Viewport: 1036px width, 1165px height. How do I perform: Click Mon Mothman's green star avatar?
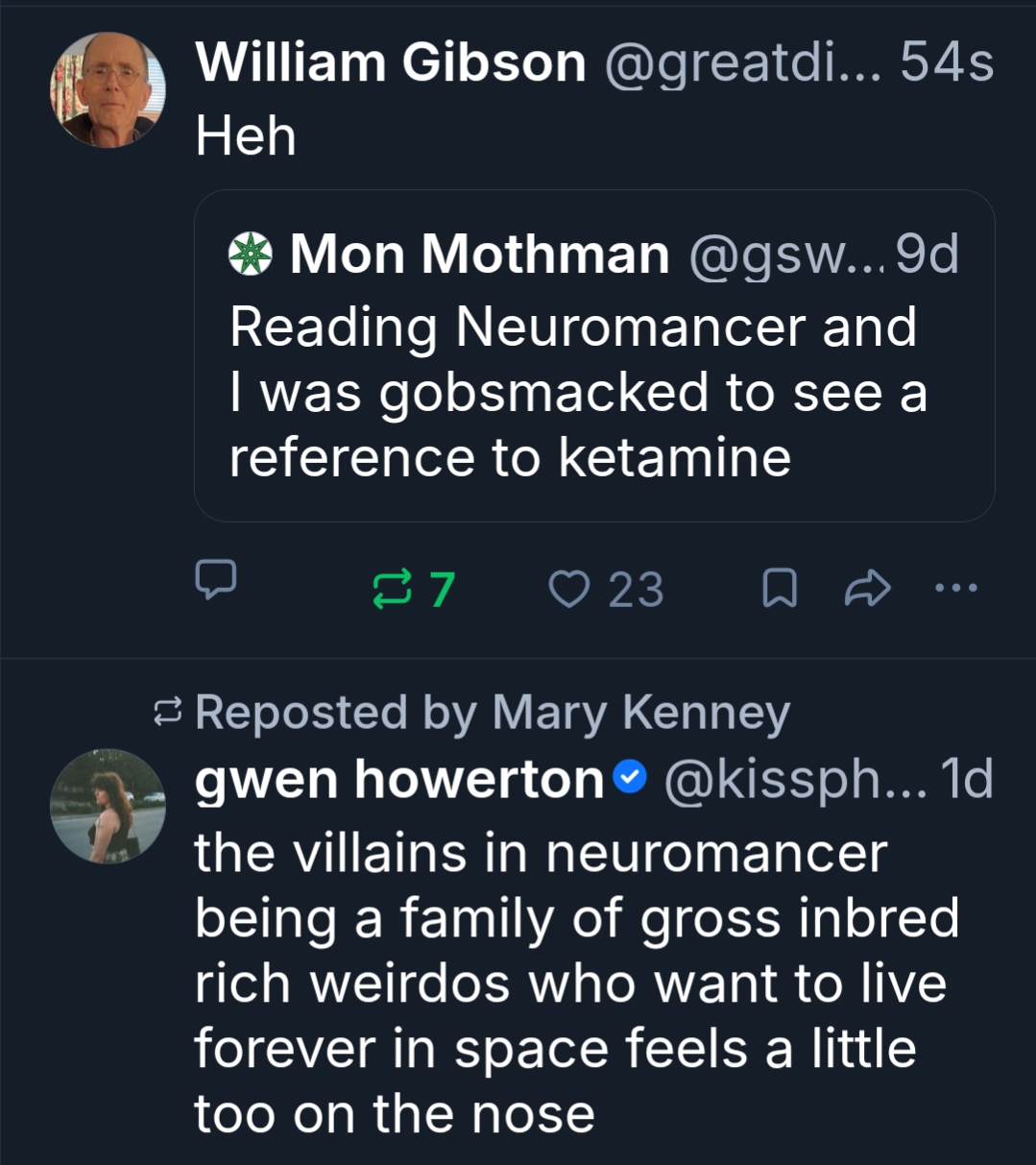(x=251, y=255)
